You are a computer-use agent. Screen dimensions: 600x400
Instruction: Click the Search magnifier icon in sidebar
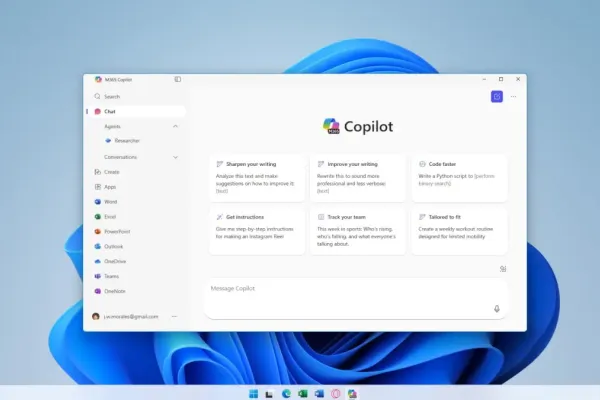pyautogui.click(x=97, y=96)
